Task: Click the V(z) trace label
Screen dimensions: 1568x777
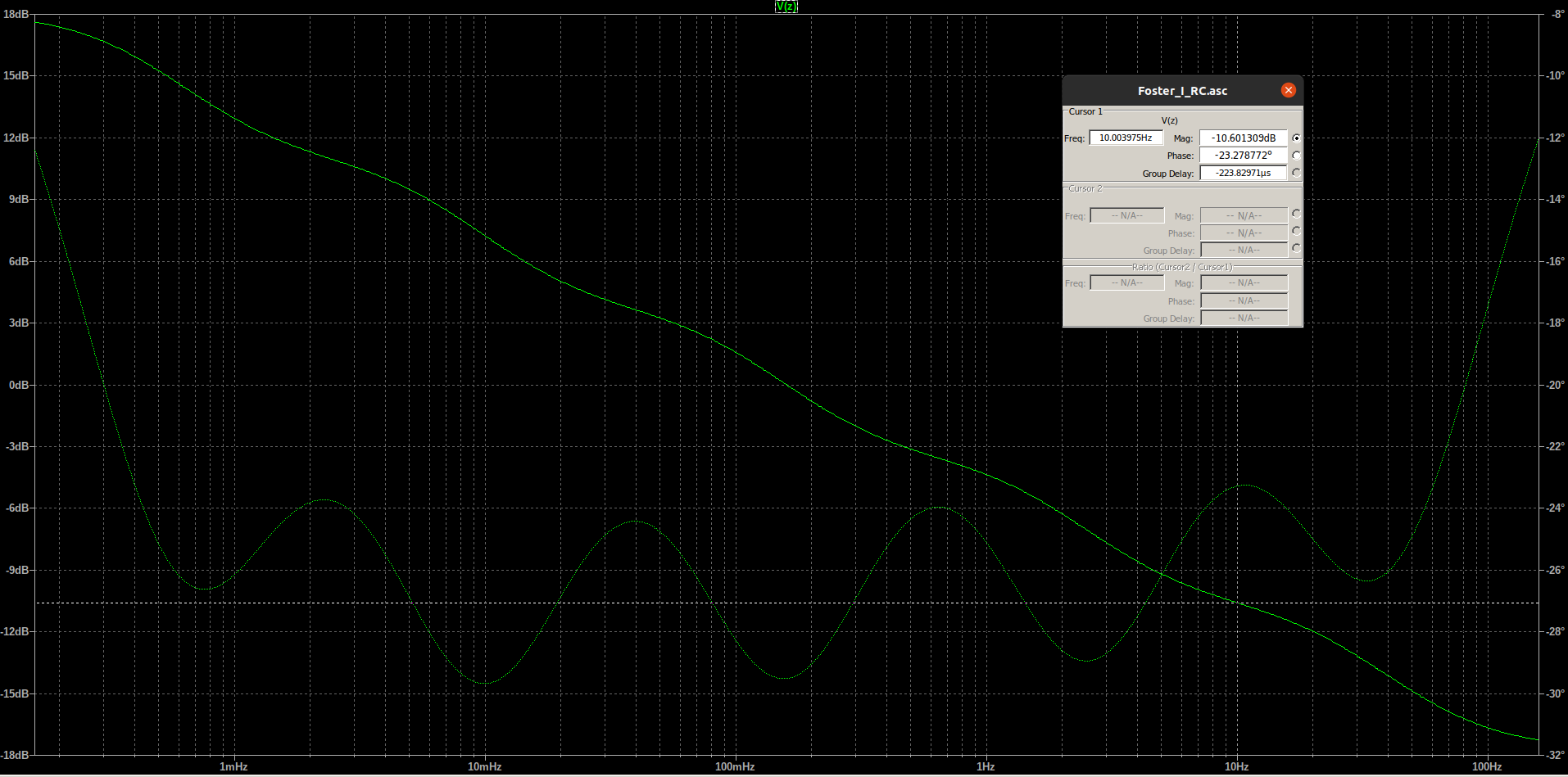Action: tap(786, 7)
